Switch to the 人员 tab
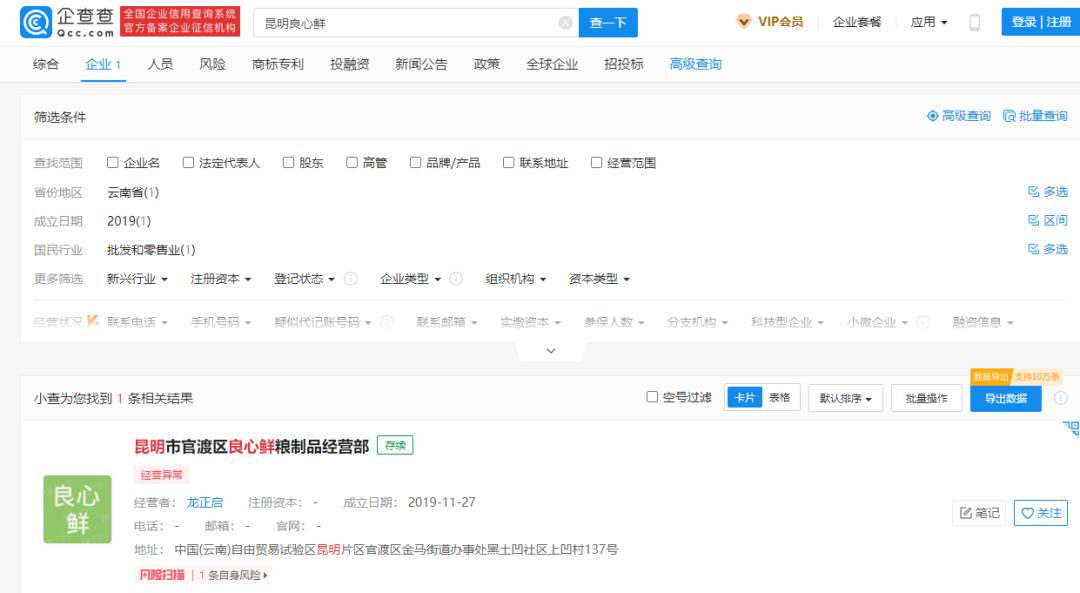 tap(160, 65)
